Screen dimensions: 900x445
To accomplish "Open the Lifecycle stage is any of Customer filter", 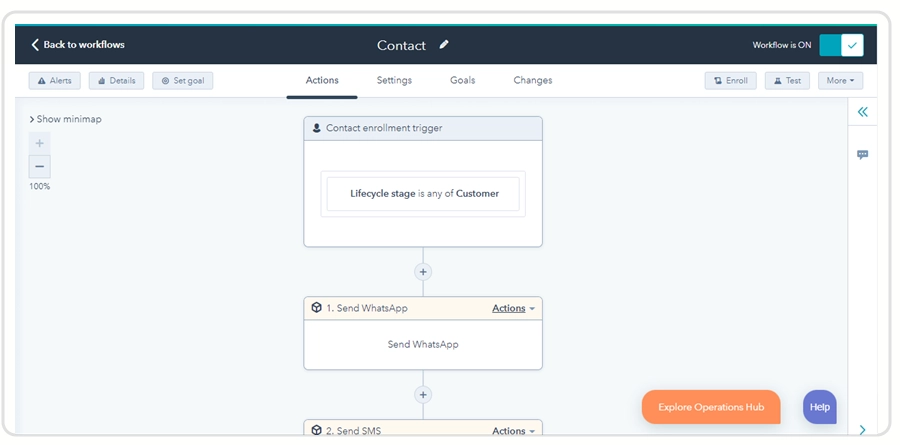I will click(x=423, y=194).
